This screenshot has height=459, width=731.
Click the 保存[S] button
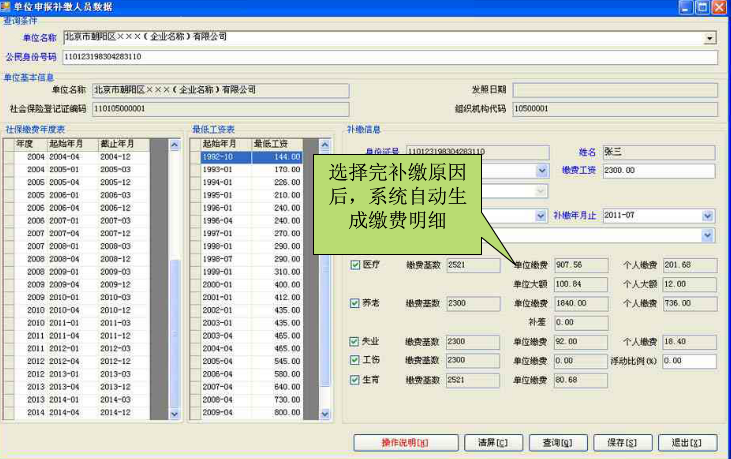pyautogui.click(x=622, y=443)
